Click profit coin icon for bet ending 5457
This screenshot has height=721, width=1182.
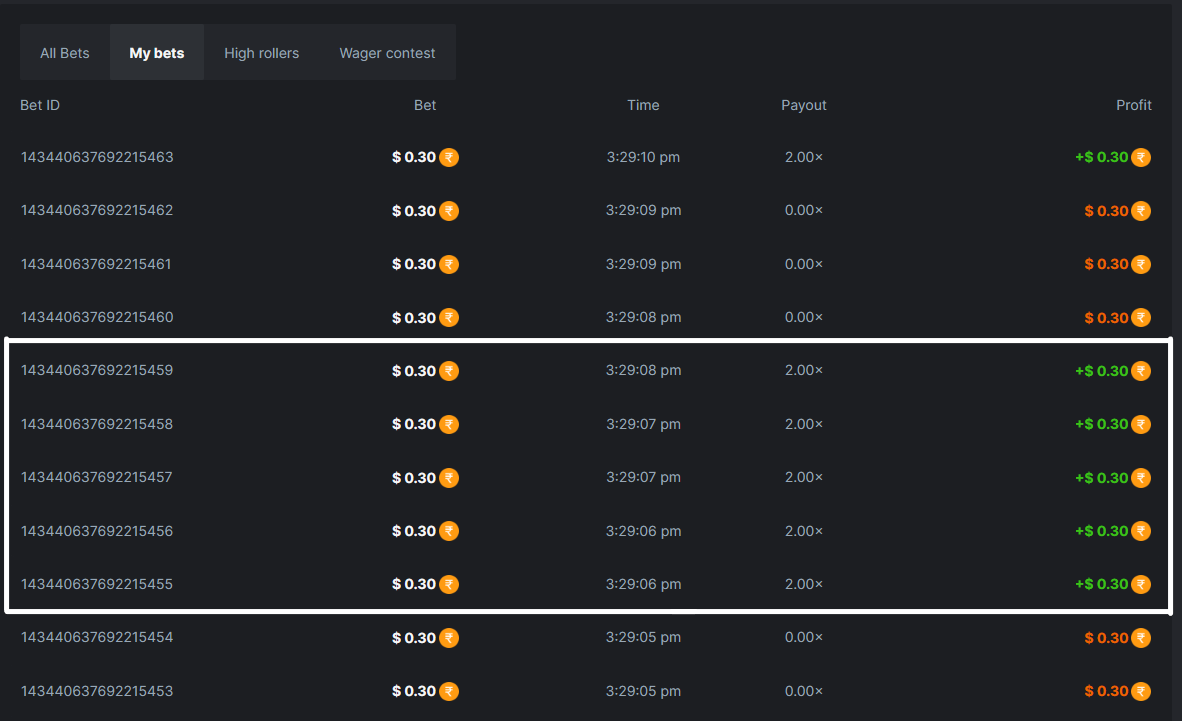(1141, 478)
